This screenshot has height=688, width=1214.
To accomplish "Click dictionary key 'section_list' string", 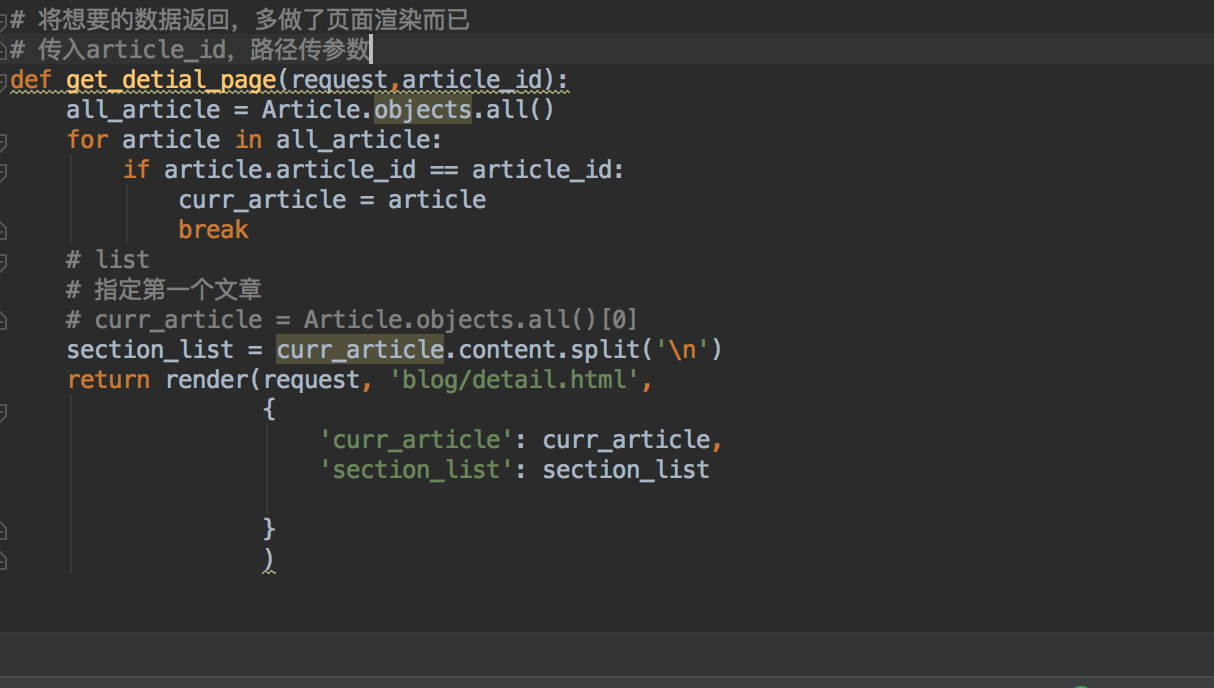I will click(416, 469).
